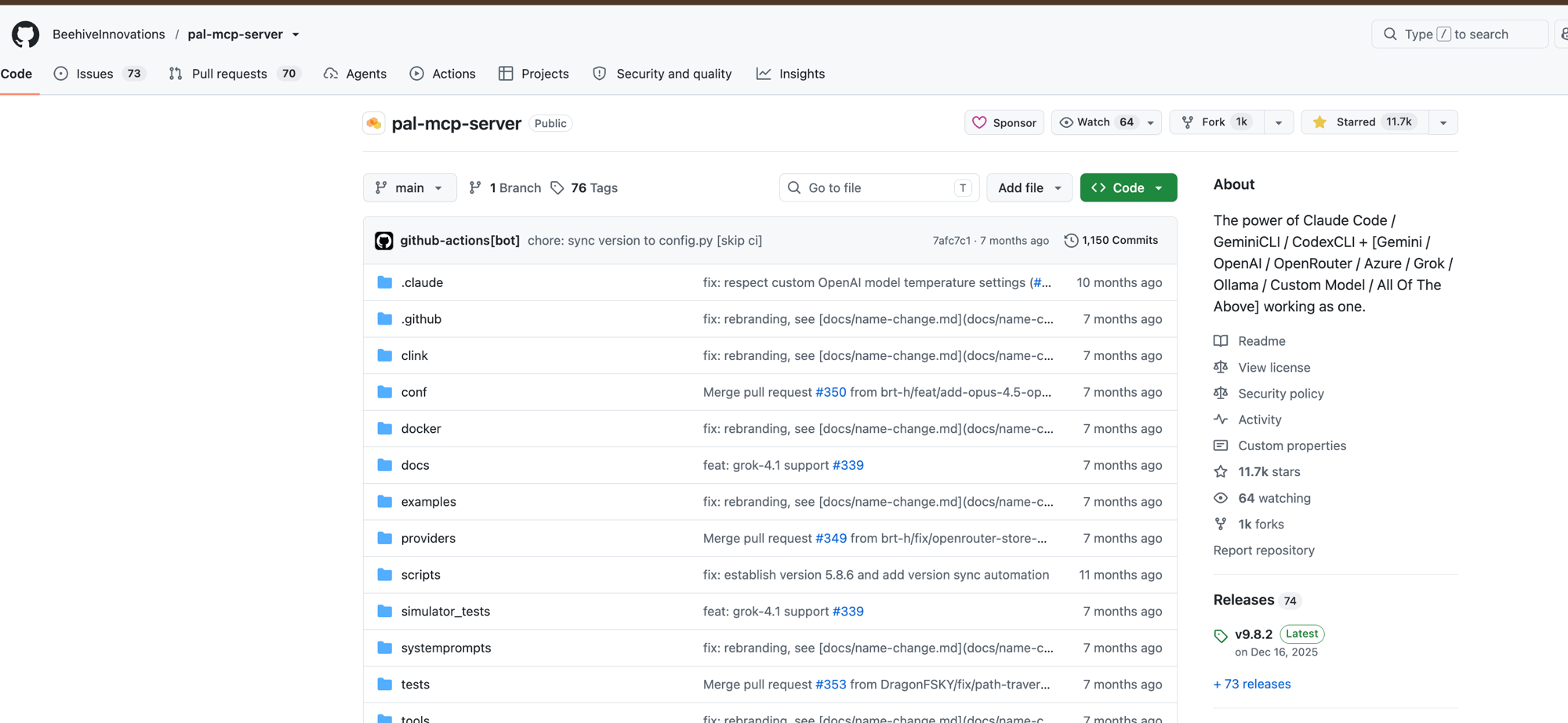Open the Actions tab
The height and width of the screenshot is (723, 1568).
click(443, 74)
